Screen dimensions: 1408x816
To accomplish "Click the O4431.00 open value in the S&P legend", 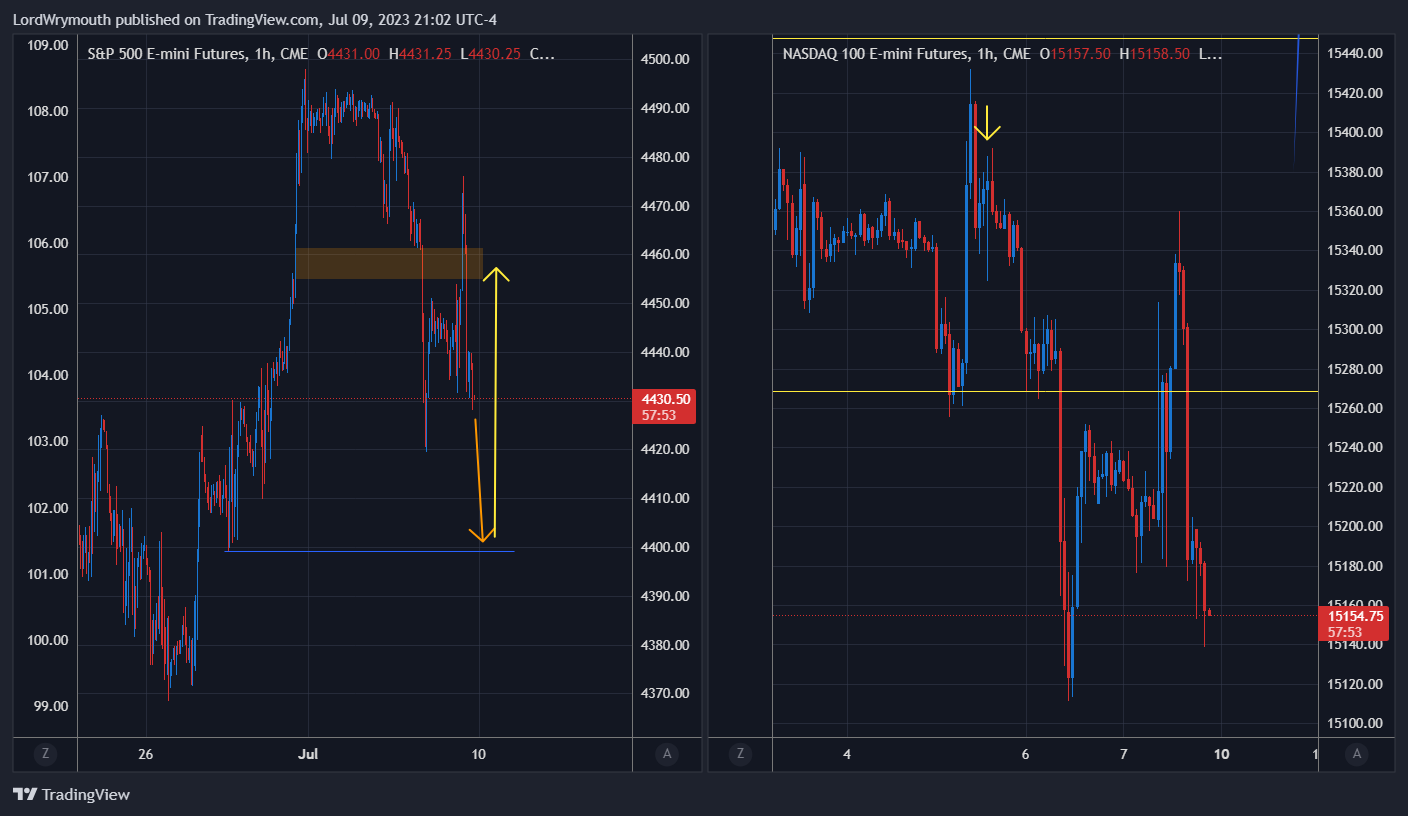I will point(348,54).
